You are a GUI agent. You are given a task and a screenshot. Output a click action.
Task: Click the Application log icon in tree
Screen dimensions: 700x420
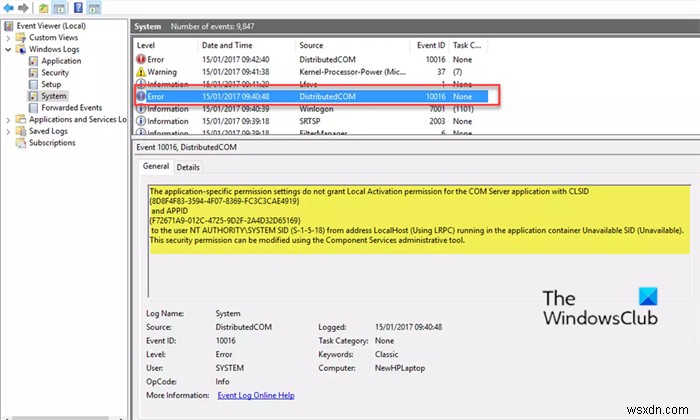33,61
